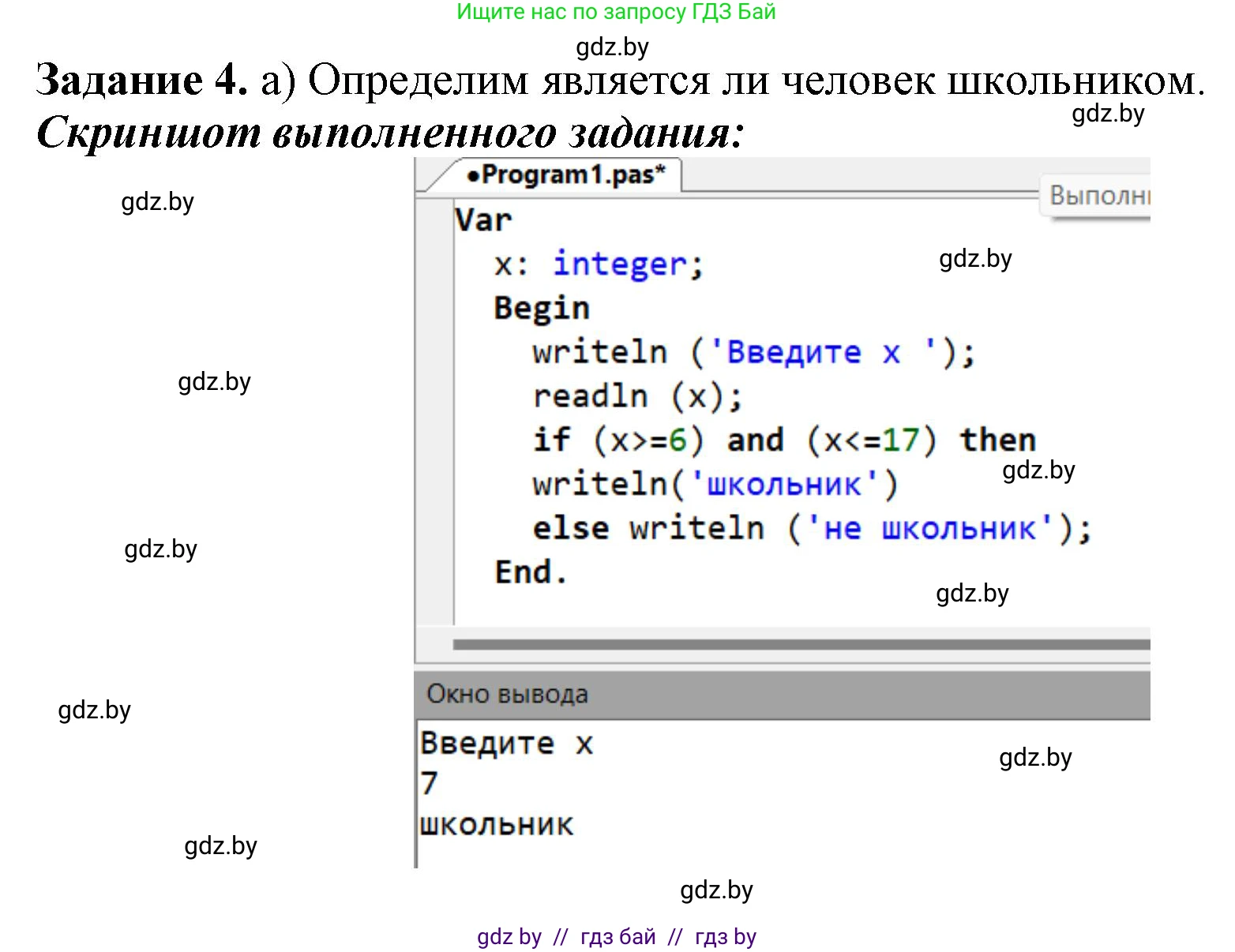Click the number 17 in the condition
1235x952 pixels.
900,440
